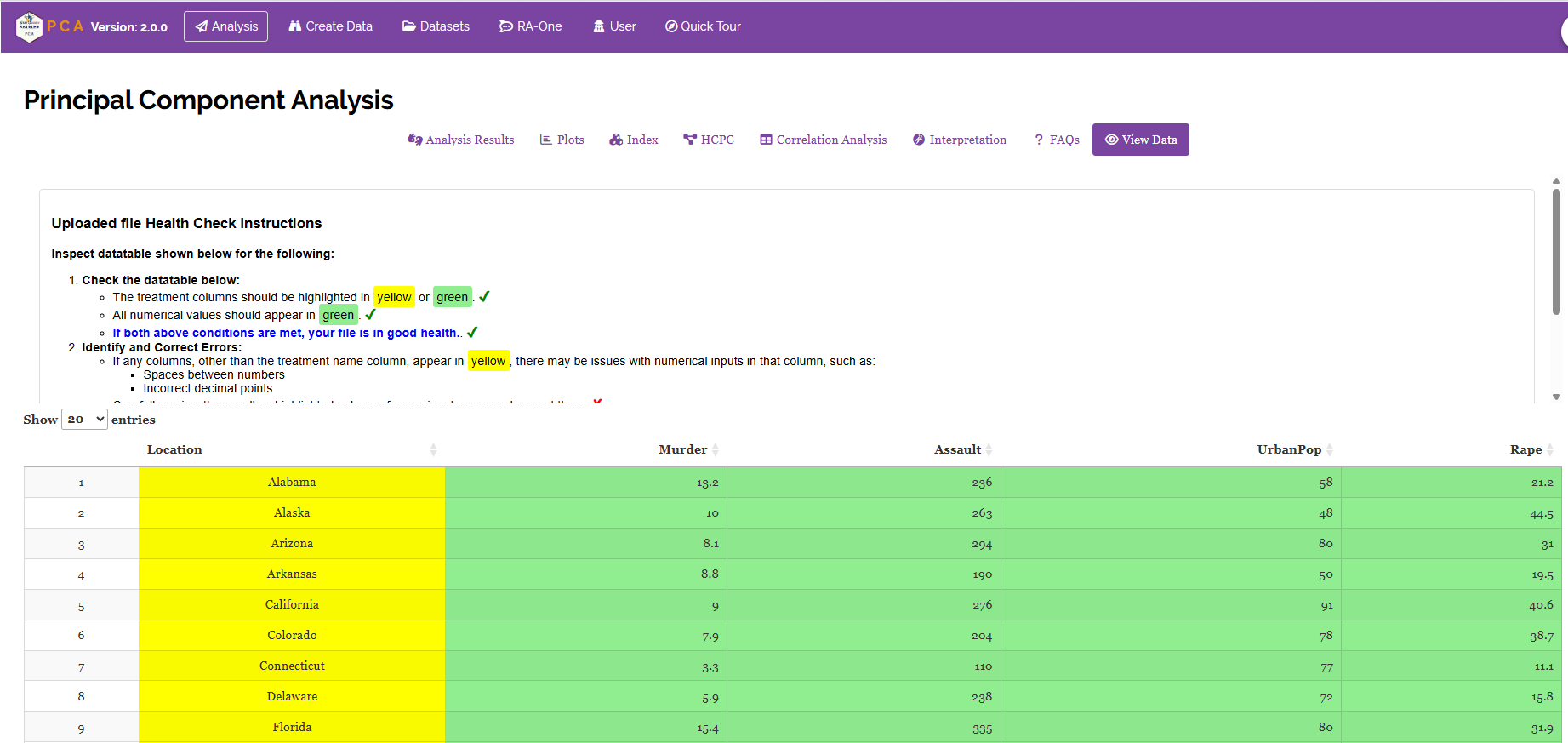The height and width of the screenshot is (743, 1568).
Task: Switch to the Interpretation tab
Action: 960,140
